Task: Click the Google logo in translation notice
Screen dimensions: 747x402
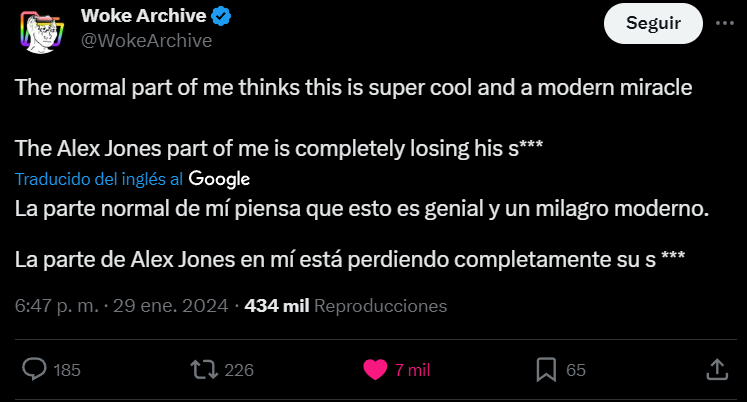Action: tap(219, 179)
